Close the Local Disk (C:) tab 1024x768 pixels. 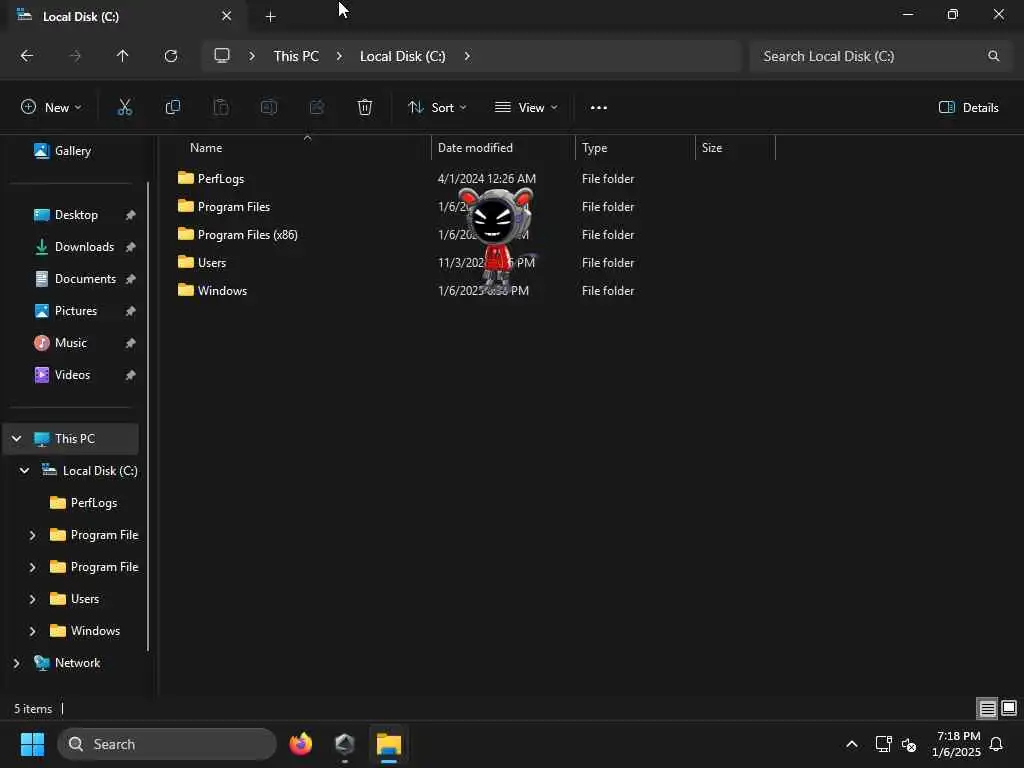point(227,16)
